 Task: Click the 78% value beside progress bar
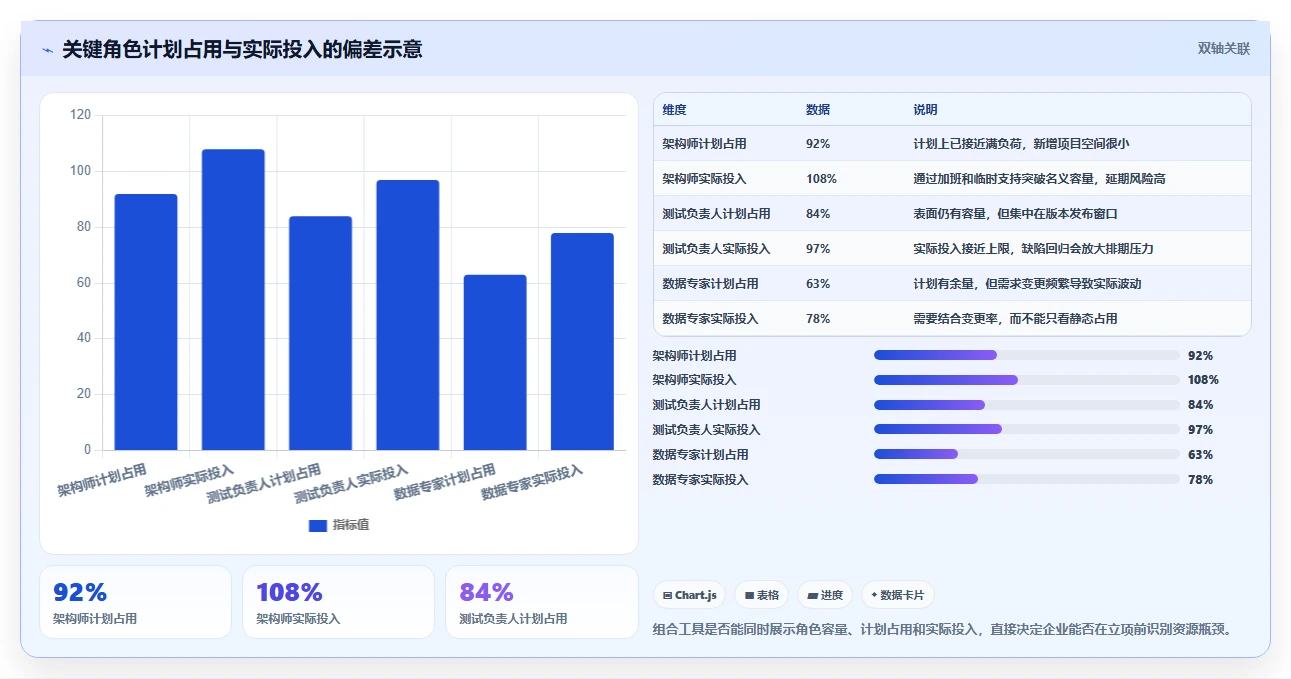point(1200,480)
